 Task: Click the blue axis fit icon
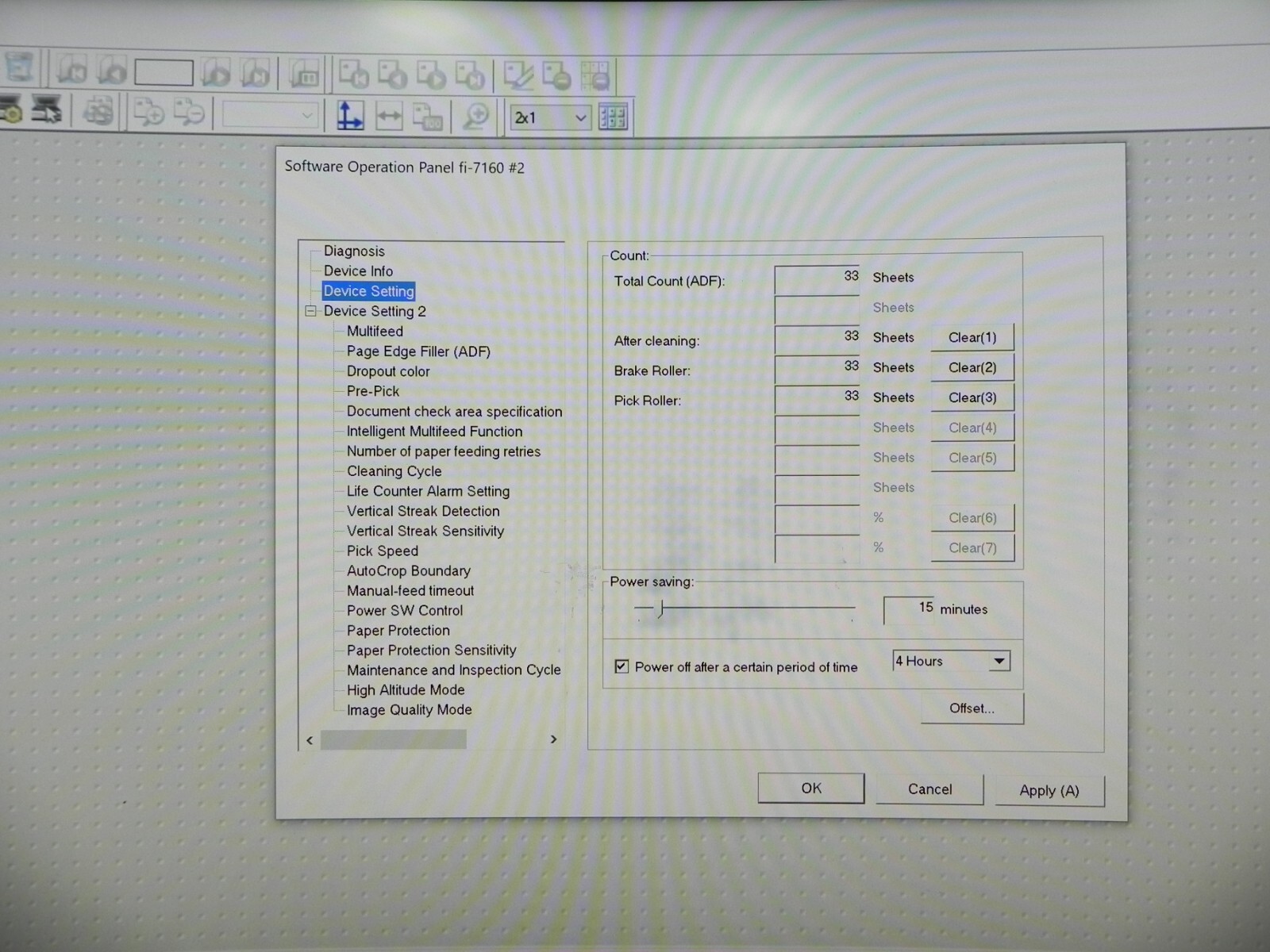(349, 116)
